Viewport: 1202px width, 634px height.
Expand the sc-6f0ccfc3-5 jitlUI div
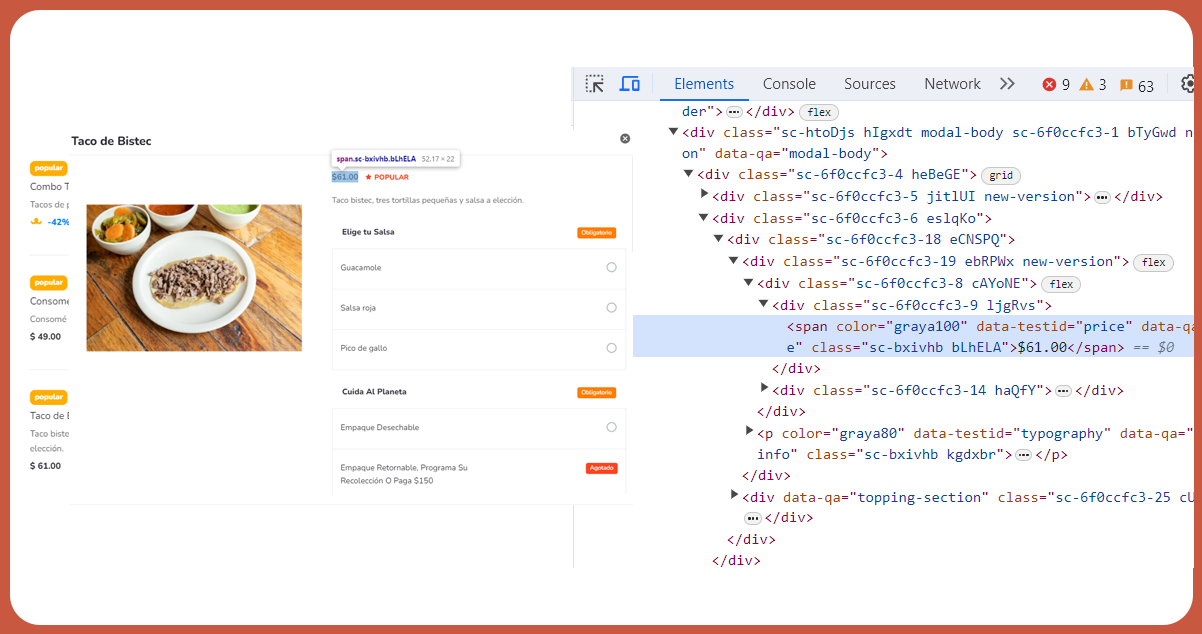[704, 195]
